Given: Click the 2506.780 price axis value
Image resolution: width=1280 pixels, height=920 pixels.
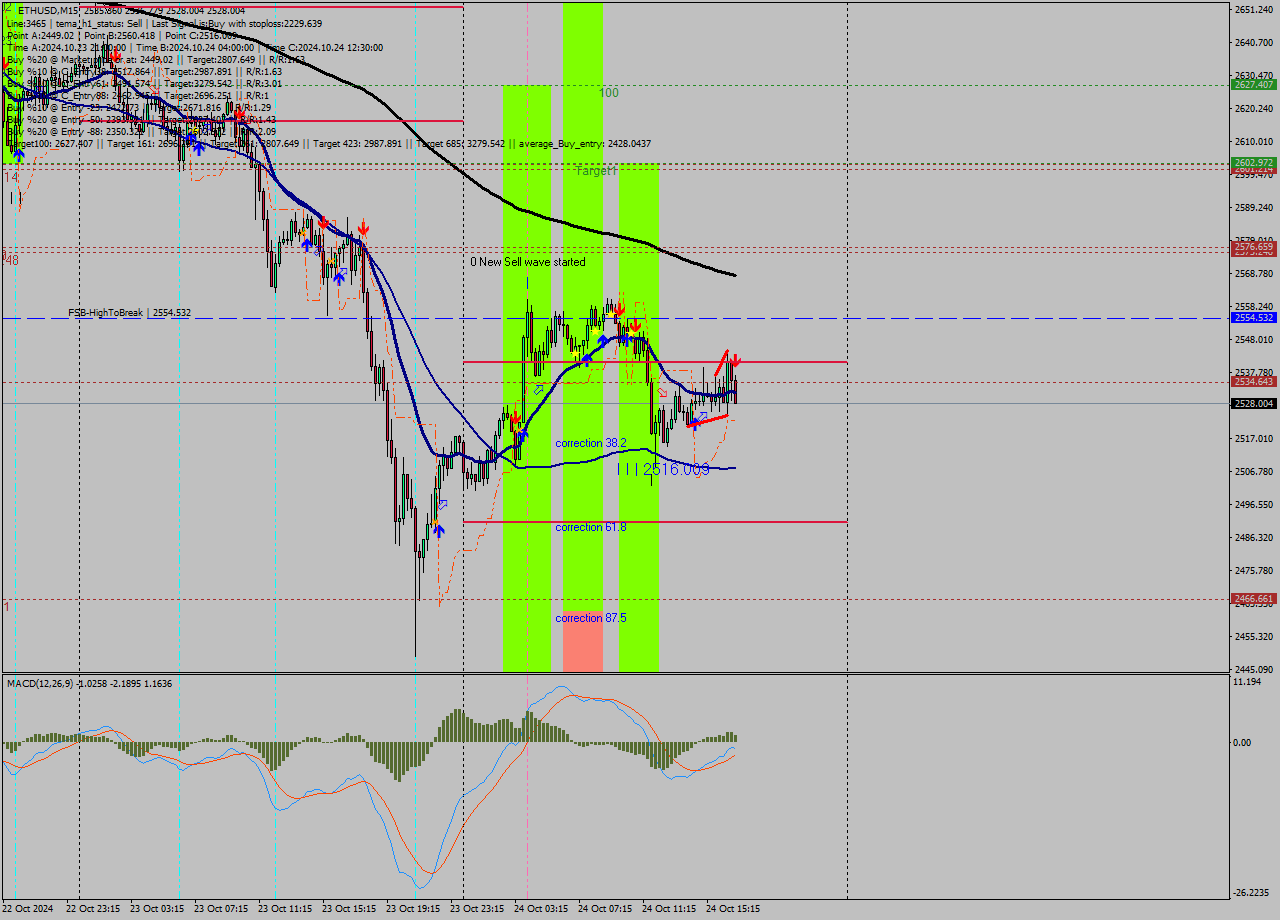Looking at the screenshot, I should click(1253, 471).
